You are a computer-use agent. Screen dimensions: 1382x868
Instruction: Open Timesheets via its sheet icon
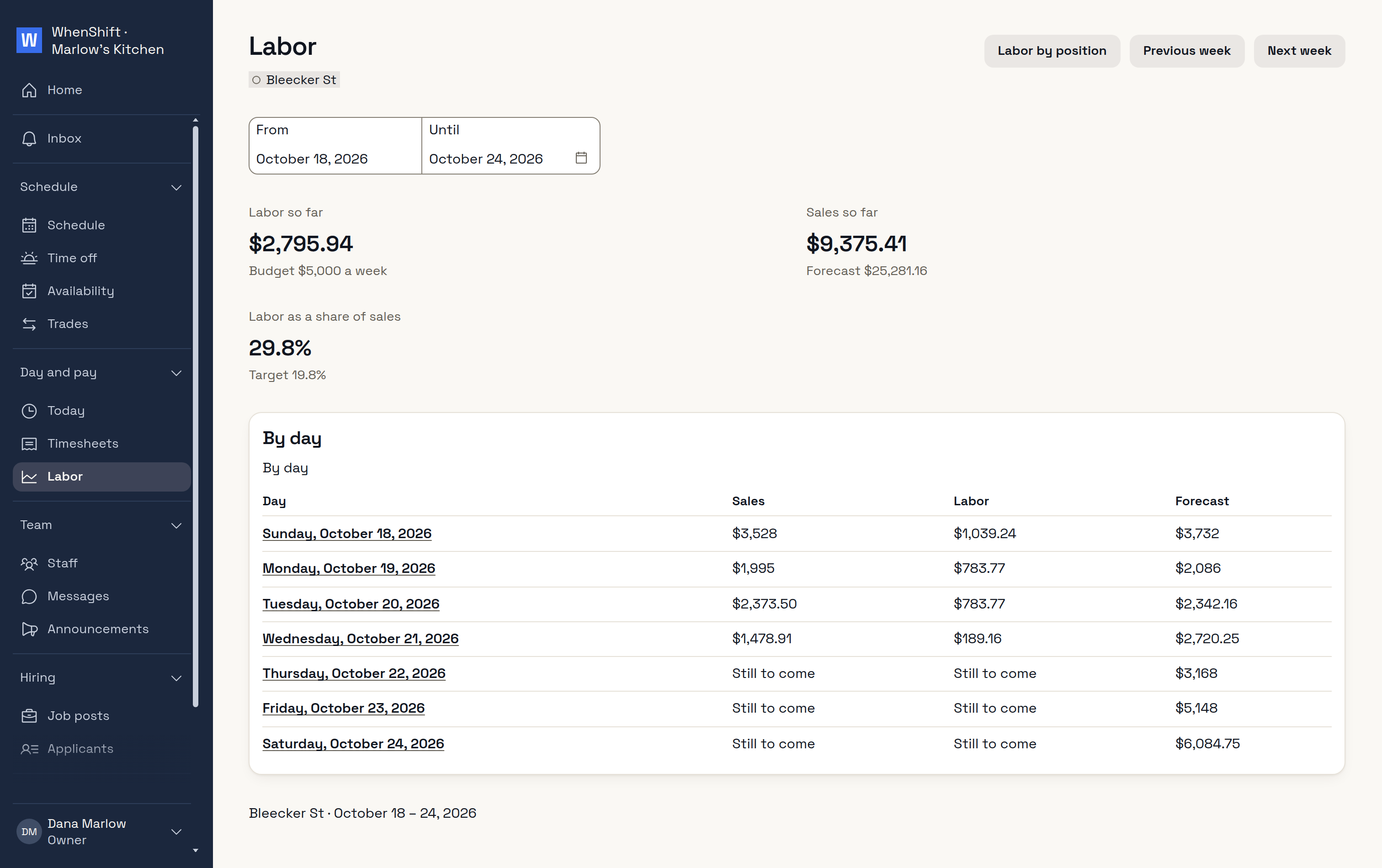[29, 444]
